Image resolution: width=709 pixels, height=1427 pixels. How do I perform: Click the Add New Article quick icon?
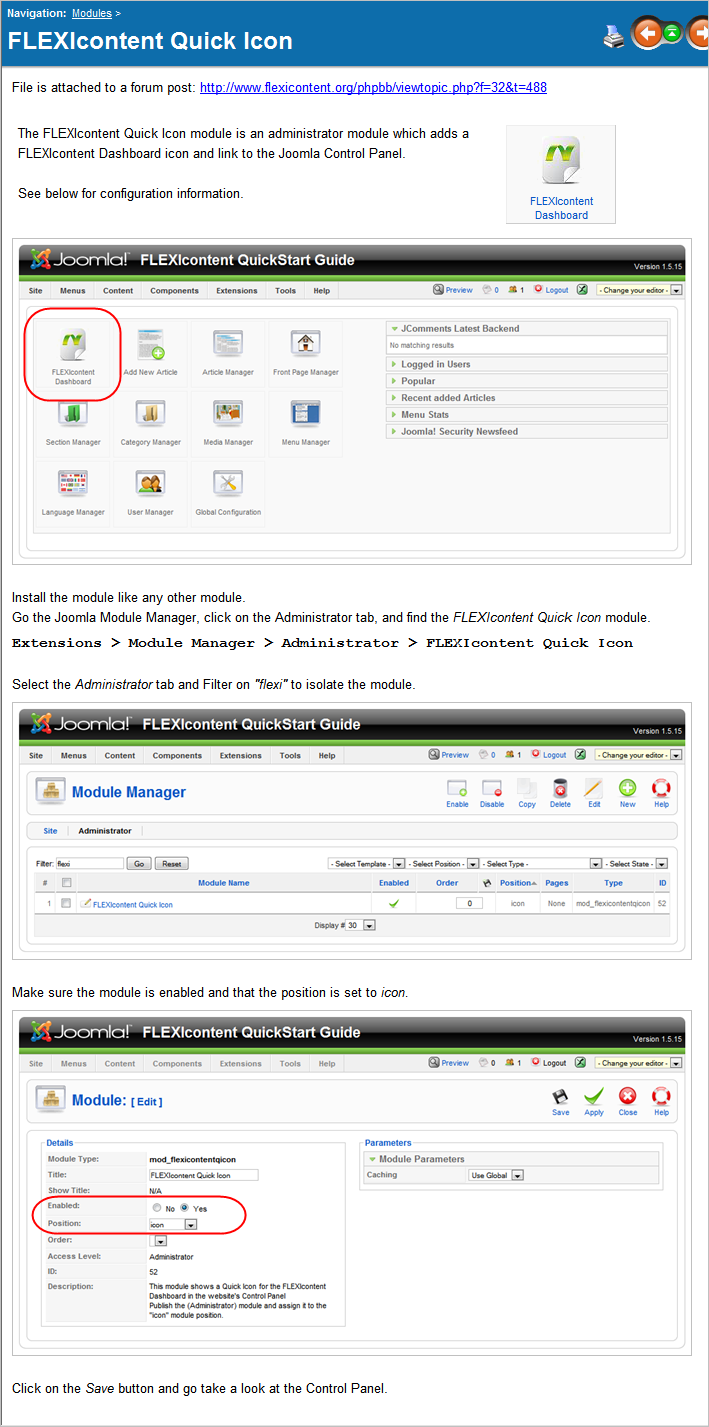[151, 356]
